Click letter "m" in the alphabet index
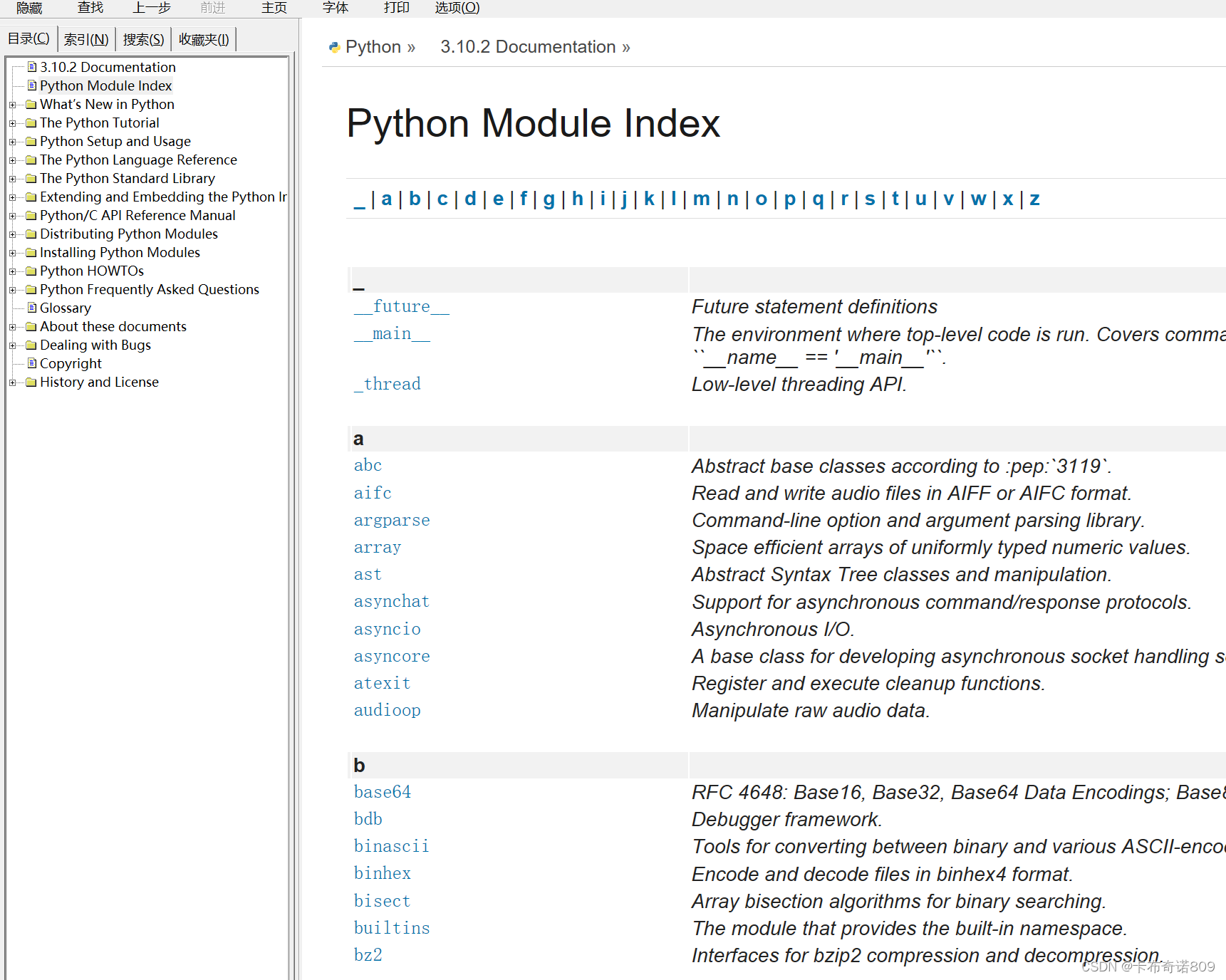 (x=701, y=199)
